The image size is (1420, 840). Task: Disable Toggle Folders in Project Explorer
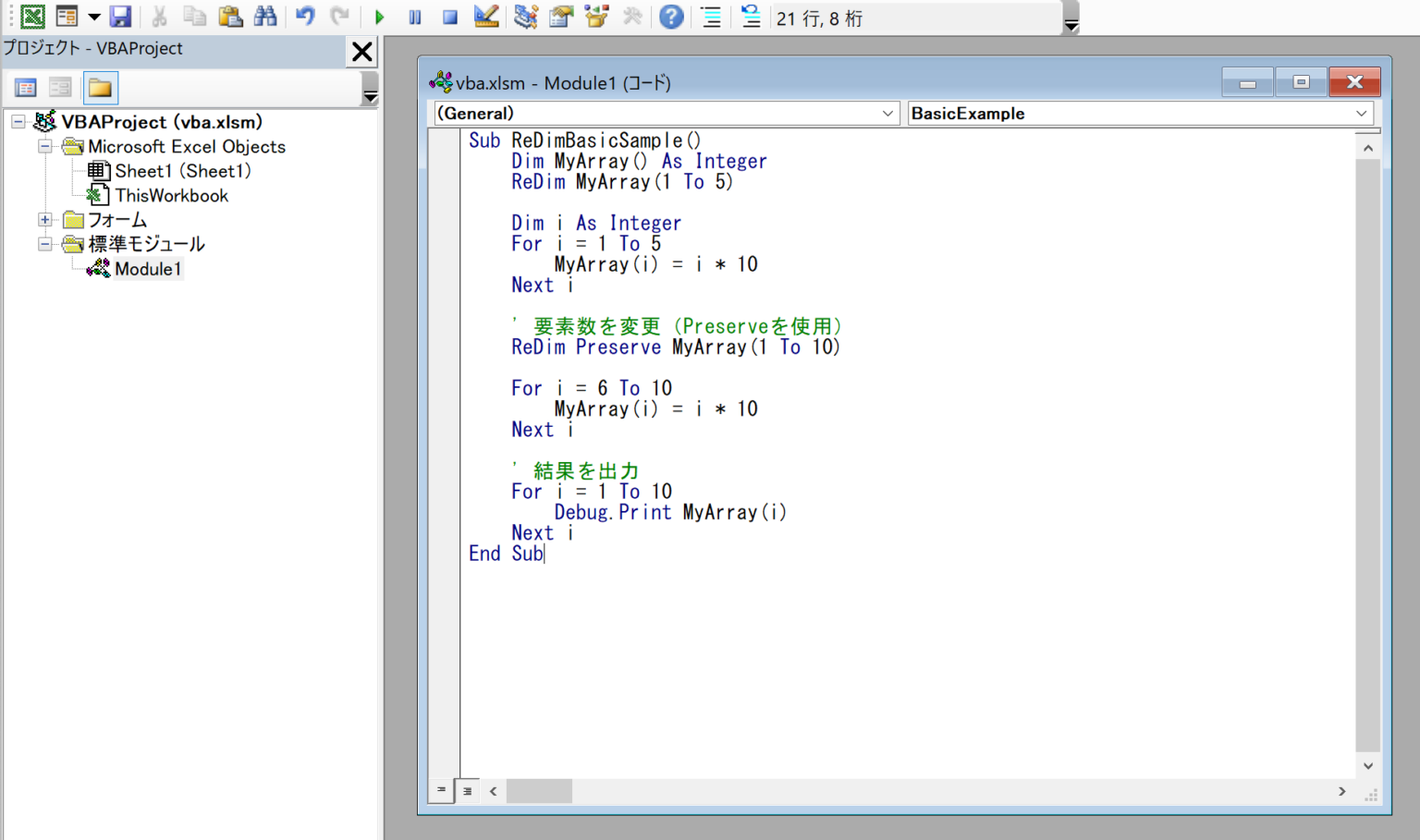(100, 87)
